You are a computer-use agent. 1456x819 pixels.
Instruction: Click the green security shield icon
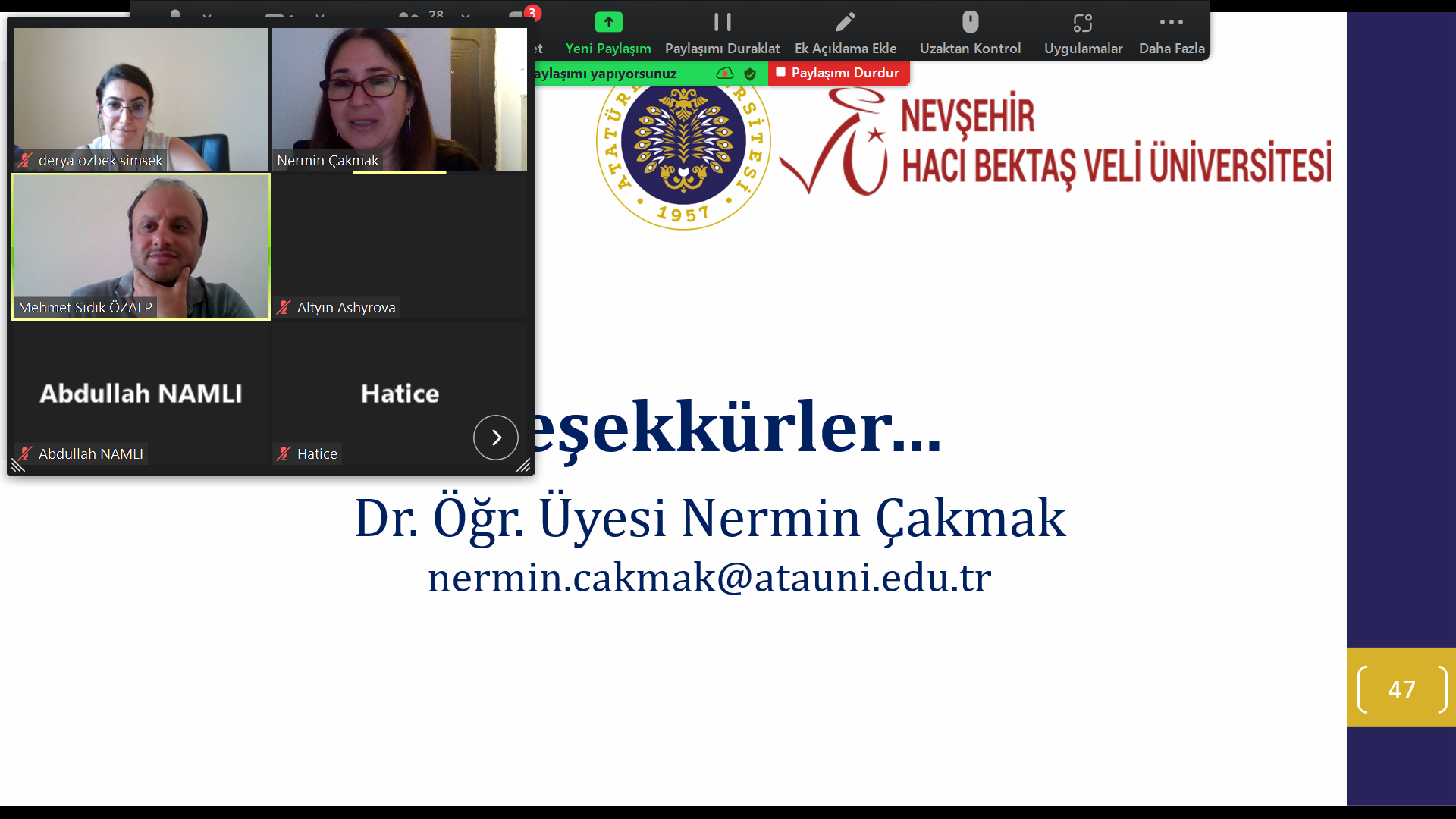tap(750, 74)
